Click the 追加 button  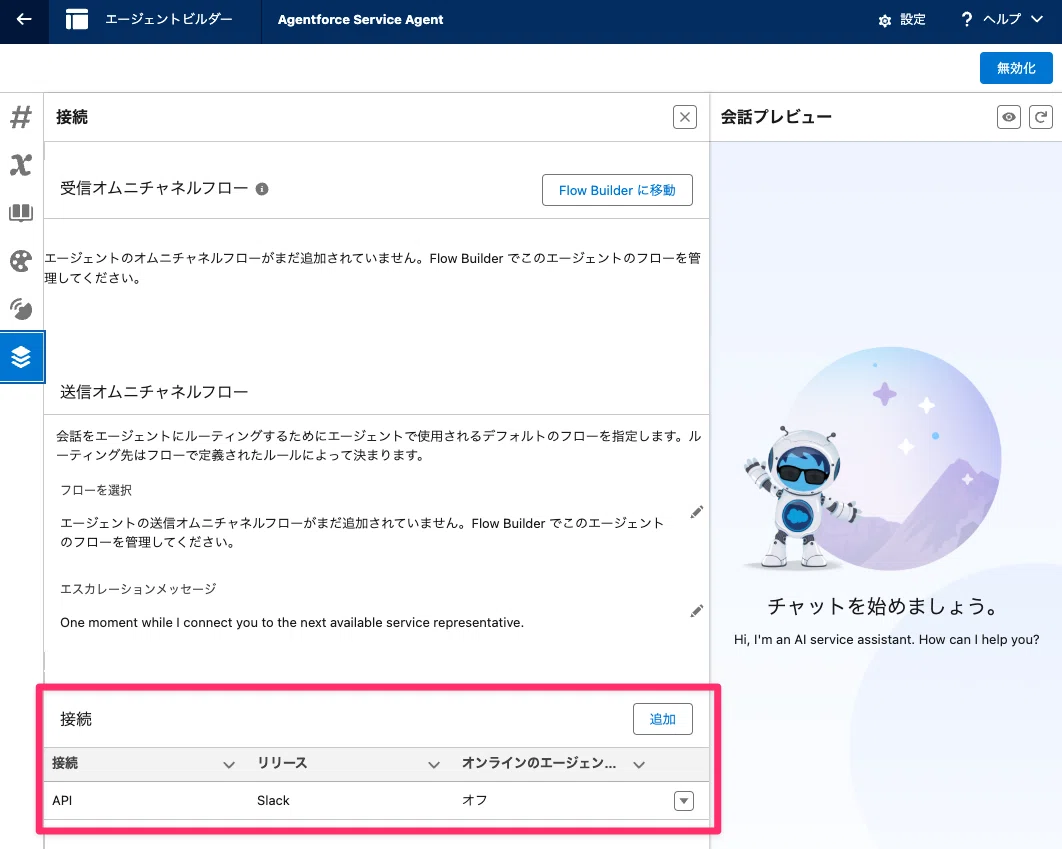662,719
